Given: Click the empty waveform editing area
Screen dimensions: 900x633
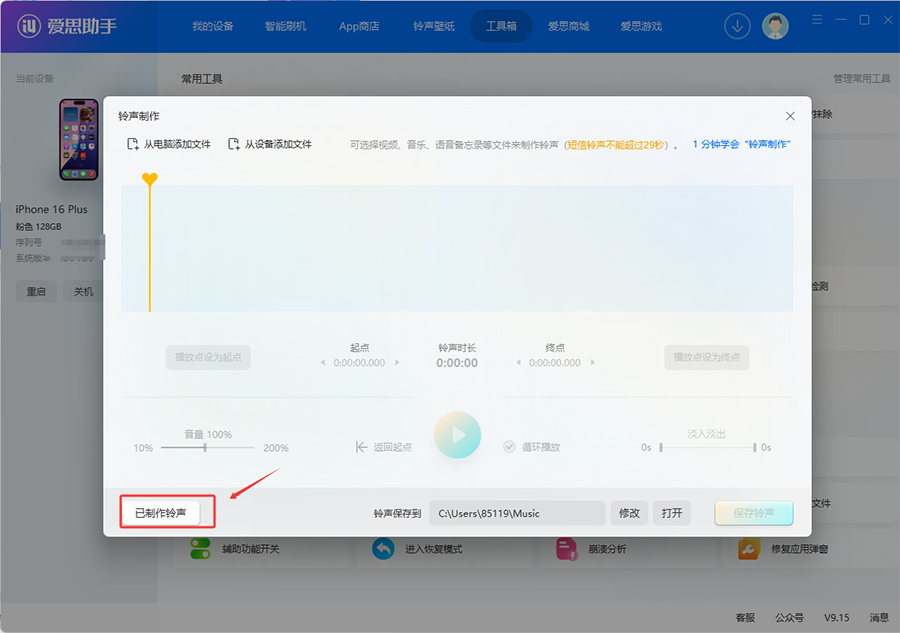Looking at the screenshot, I should click(457, 248).
